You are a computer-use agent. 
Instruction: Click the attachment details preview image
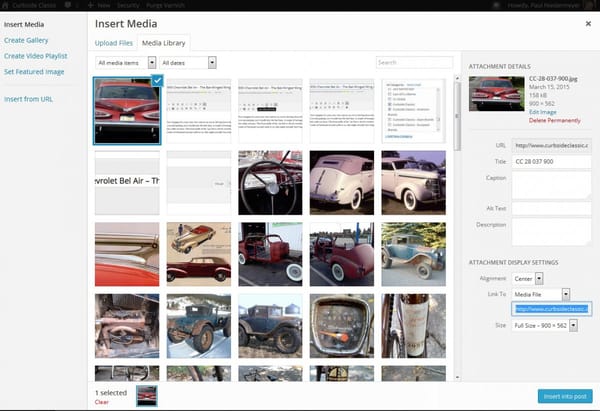click(x=496, y=94)
